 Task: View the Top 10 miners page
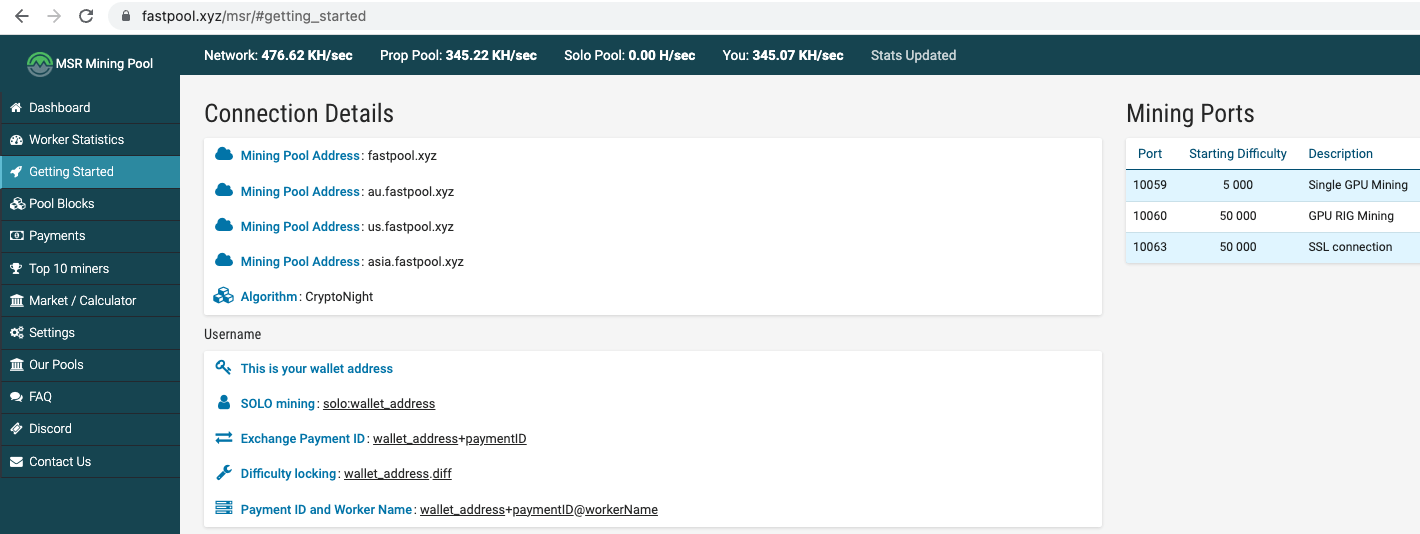[90, 269]
